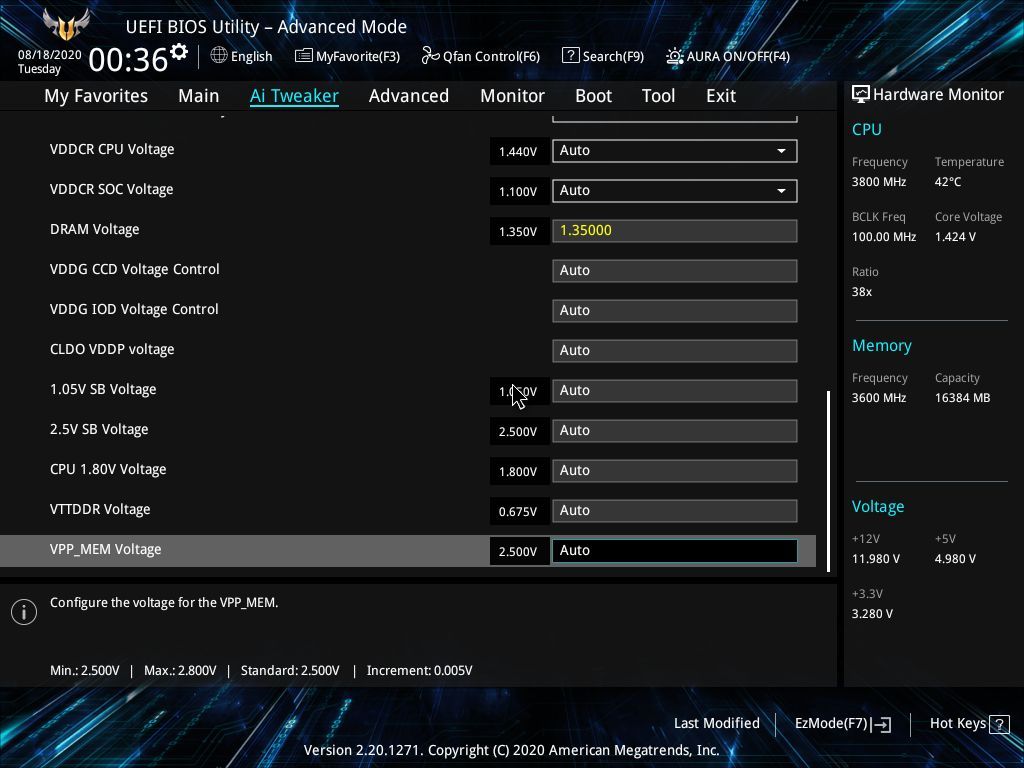Image resolution: width=1024 pixels, height=768 pixels.
Task: Click the 1.350V current value readout
Action: pos(519,232)
